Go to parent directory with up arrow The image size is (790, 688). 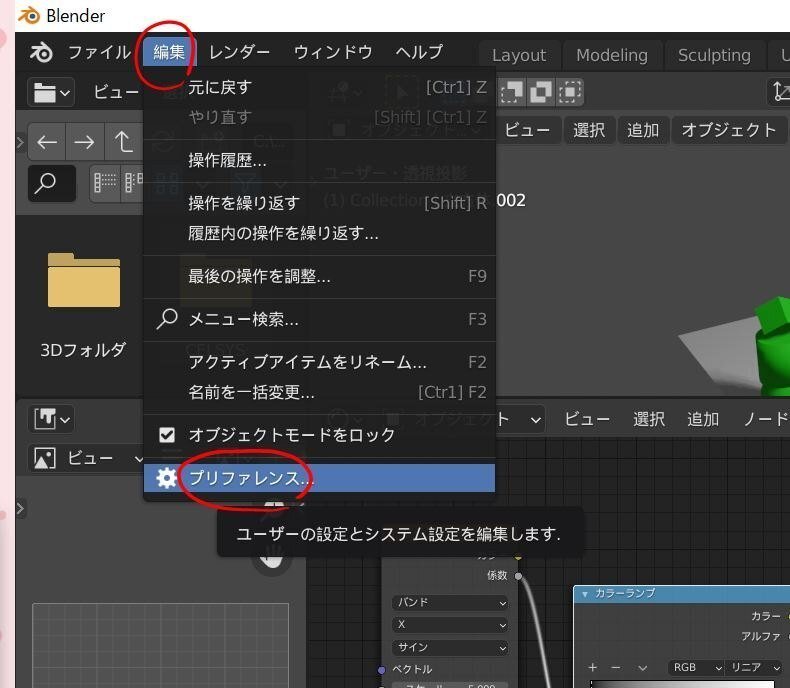point(123,142)
